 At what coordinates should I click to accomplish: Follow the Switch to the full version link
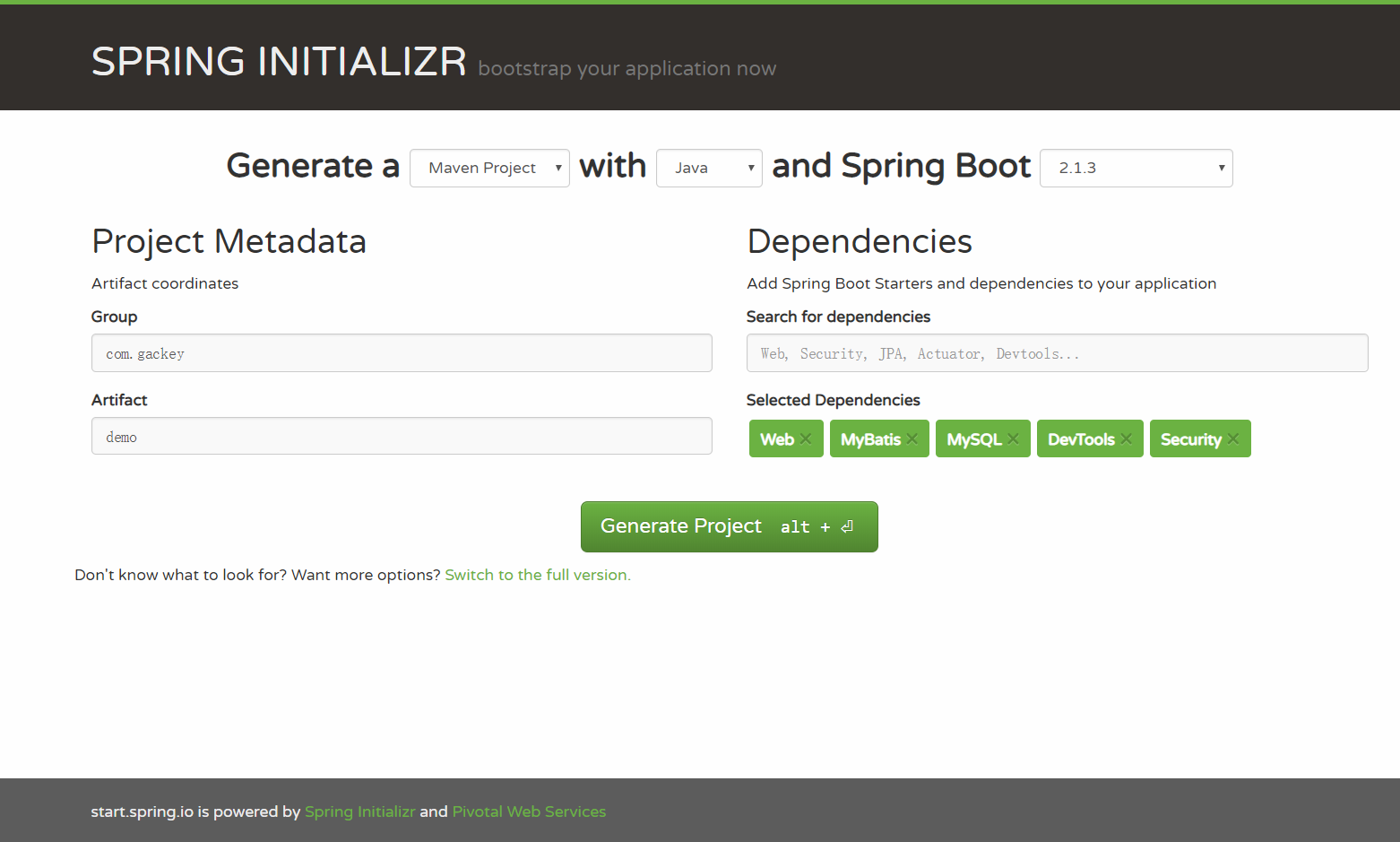pos(538,575)
